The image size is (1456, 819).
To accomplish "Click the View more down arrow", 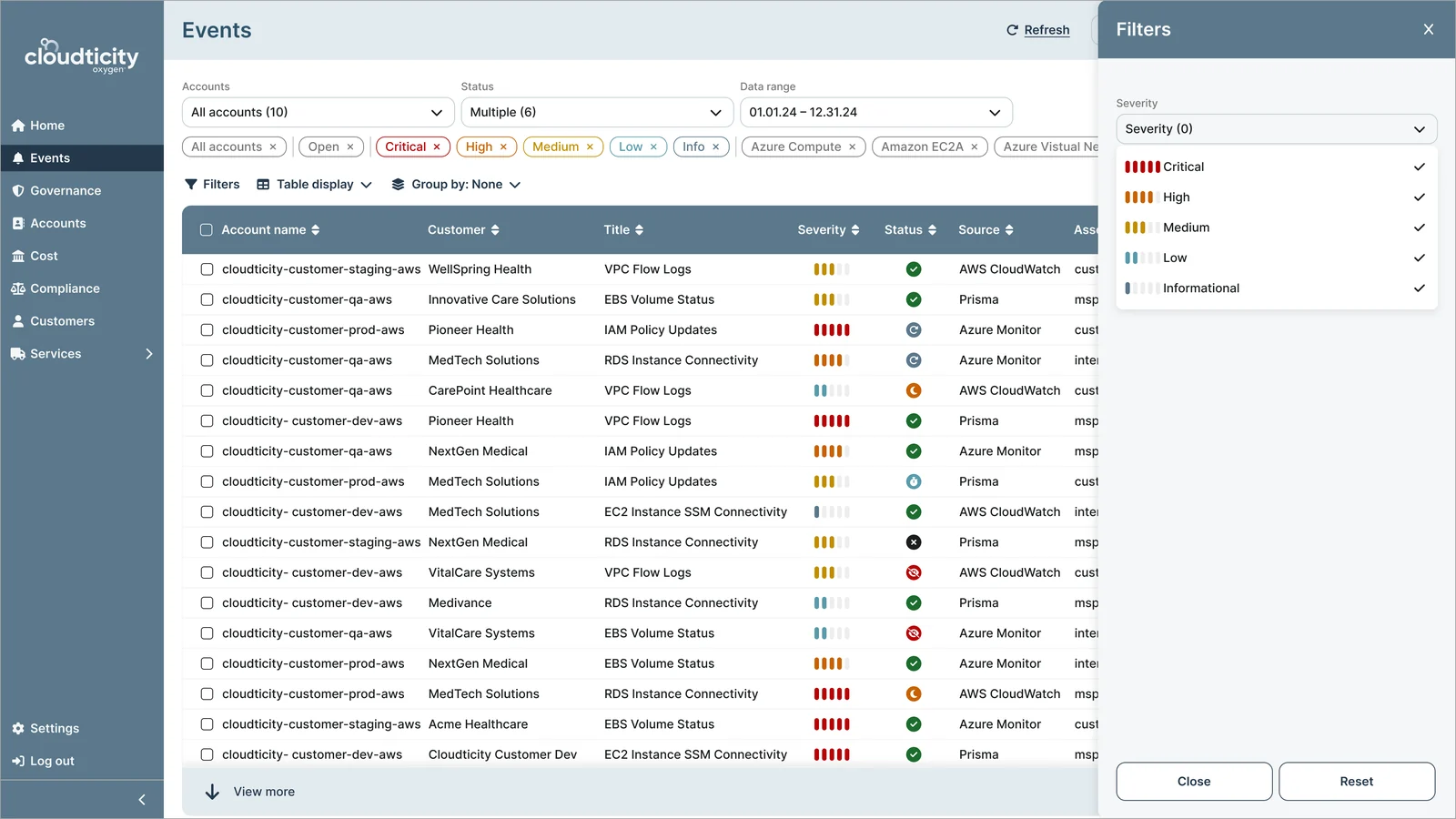I will point(212,792).
